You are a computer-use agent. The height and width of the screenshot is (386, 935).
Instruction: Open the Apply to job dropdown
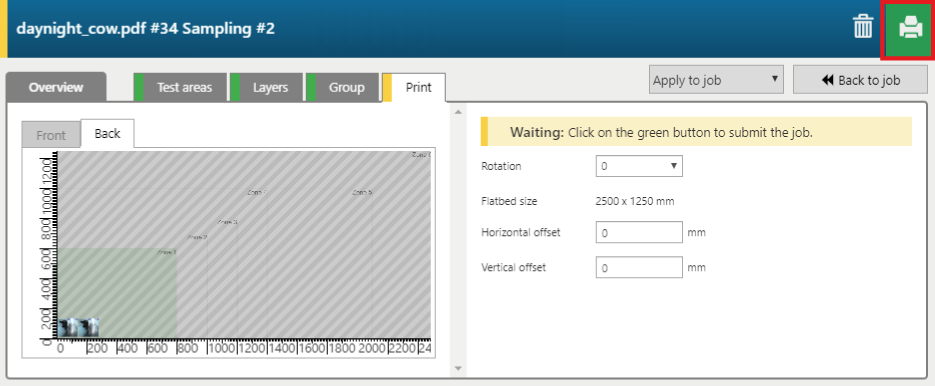[716, 80]
